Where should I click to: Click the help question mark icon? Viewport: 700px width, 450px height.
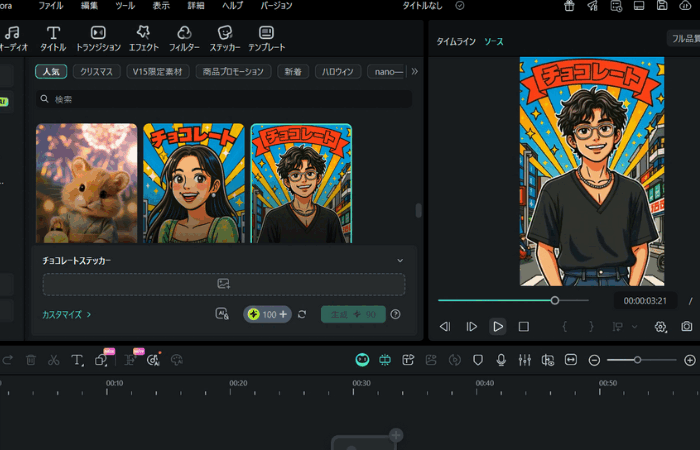pos(395,314)
